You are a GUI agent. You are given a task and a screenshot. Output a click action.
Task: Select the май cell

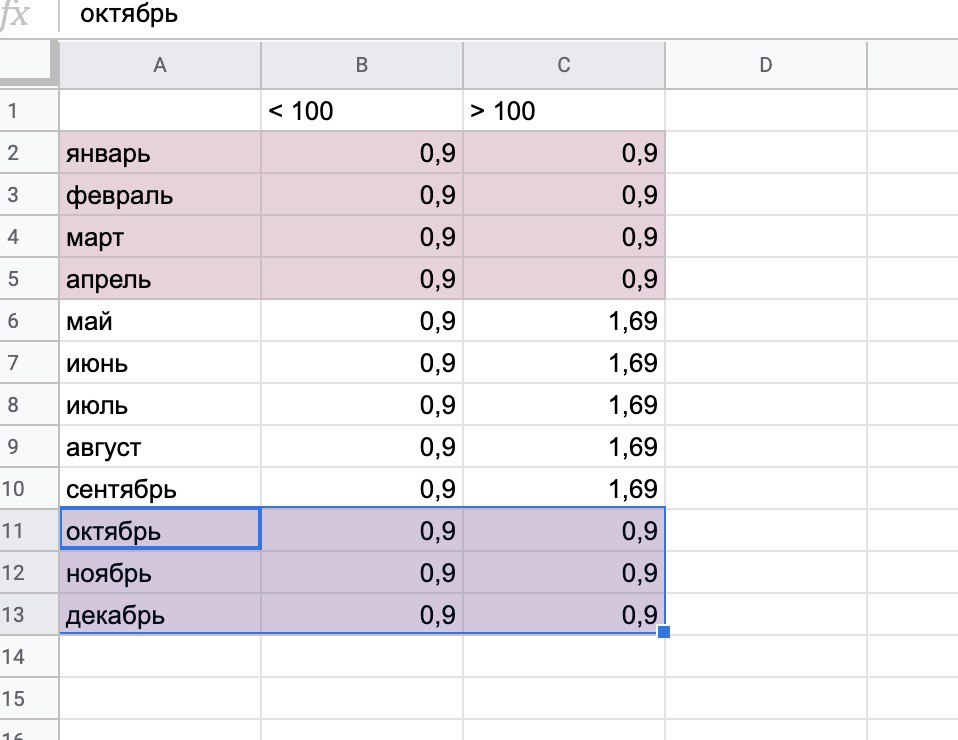tap(160, 322)
